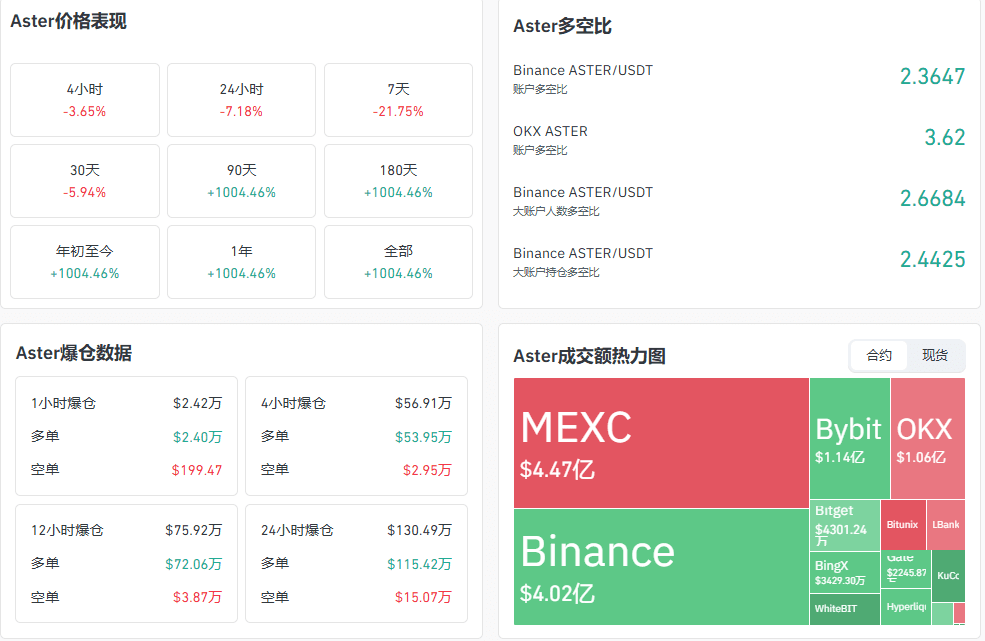Click the MEXC heatmap tile
This screenshot has width=985, height=641.
tap(661, 443)
